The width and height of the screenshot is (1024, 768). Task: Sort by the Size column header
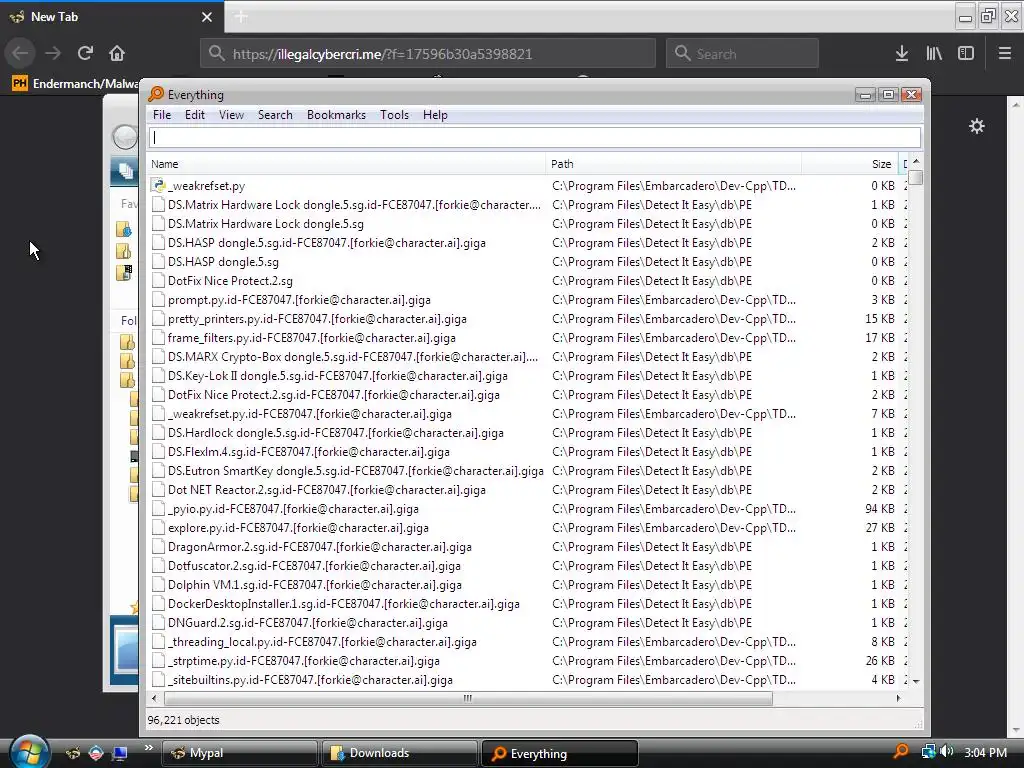pos(850,164)
